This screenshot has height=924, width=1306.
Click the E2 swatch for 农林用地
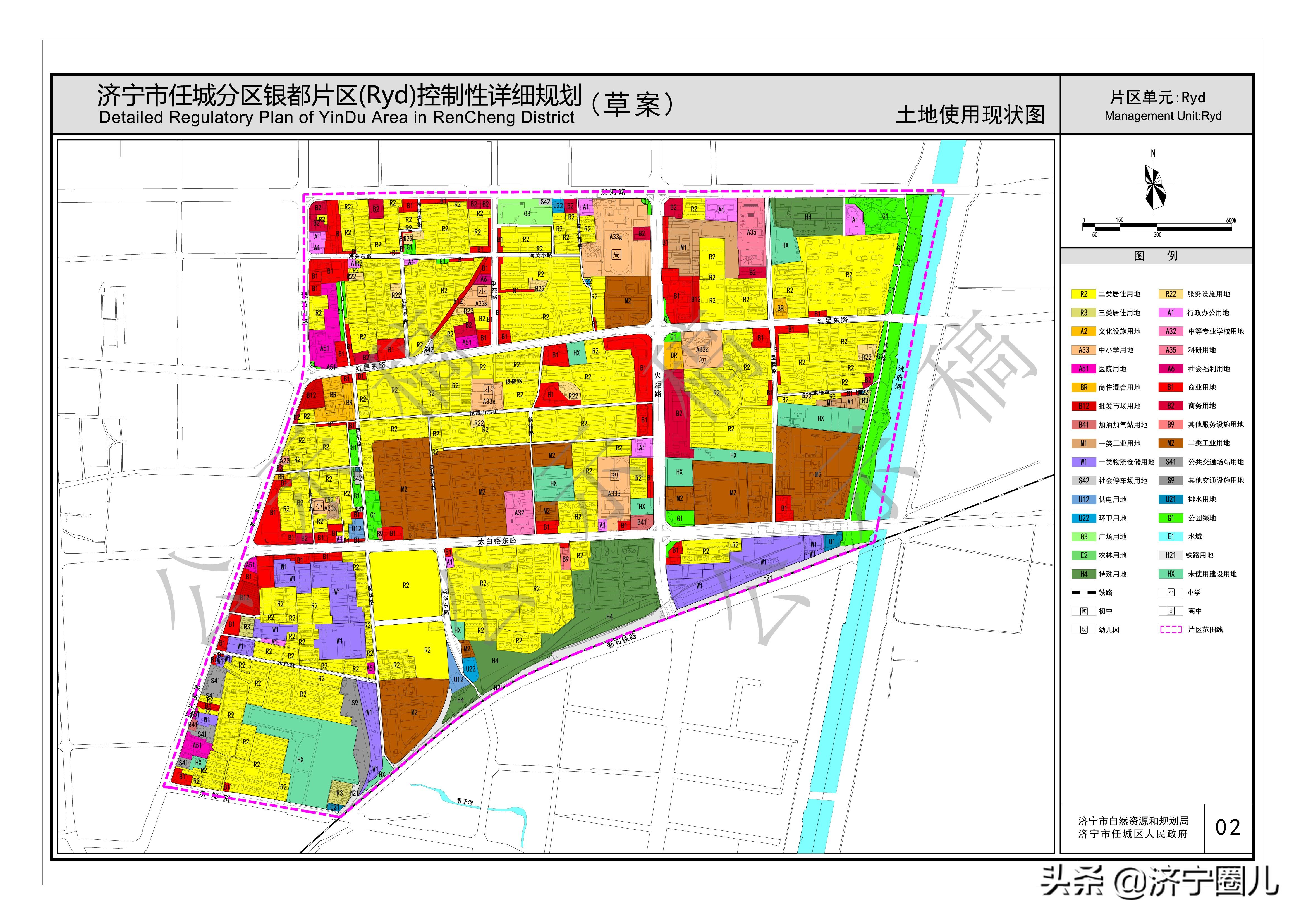(1083, 555)
